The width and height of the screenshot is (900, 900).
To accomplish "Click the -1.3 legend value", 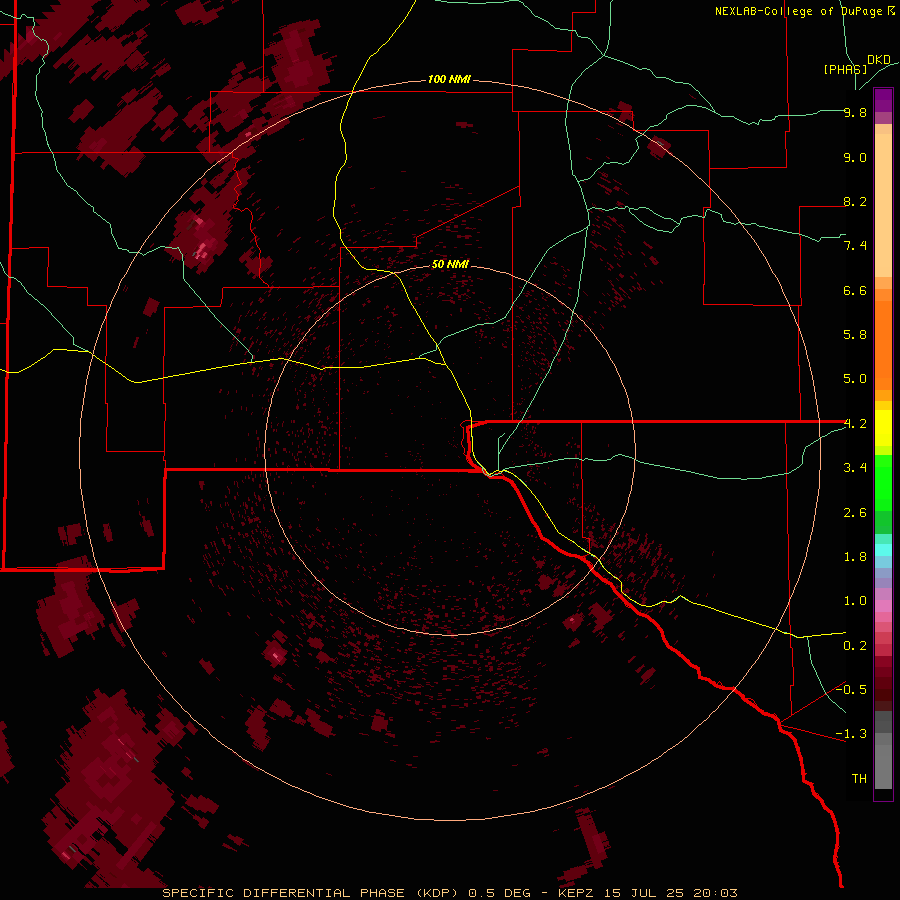I will click(x=851, y=734).
